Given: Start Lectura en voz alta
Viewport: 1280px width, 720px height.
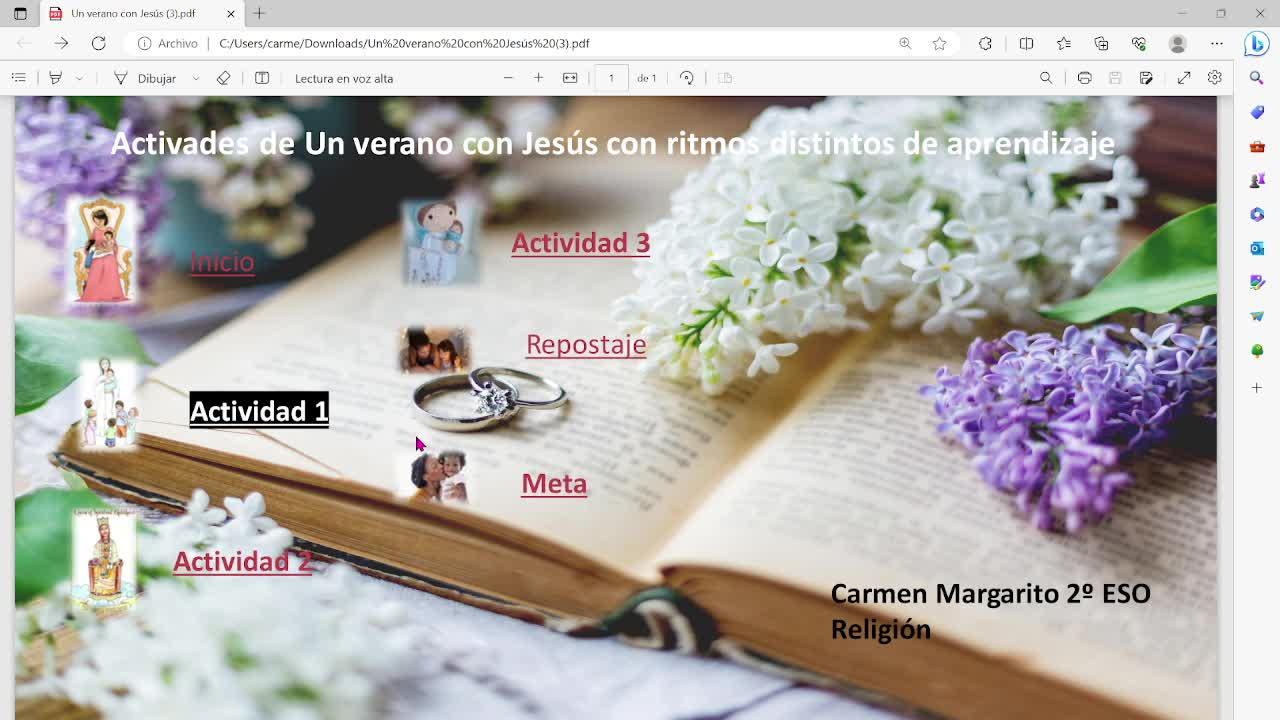Looking at the screenshot, I should click(x=344, y=78).
